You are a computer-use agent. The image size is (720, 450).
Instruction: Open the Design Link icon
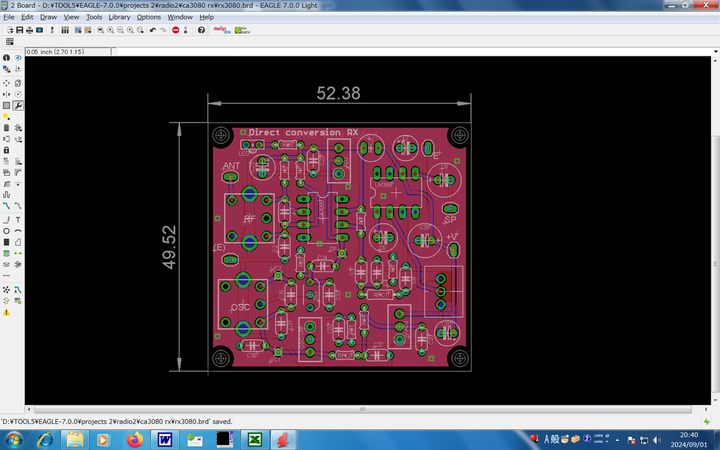click(x=222, y=30)
